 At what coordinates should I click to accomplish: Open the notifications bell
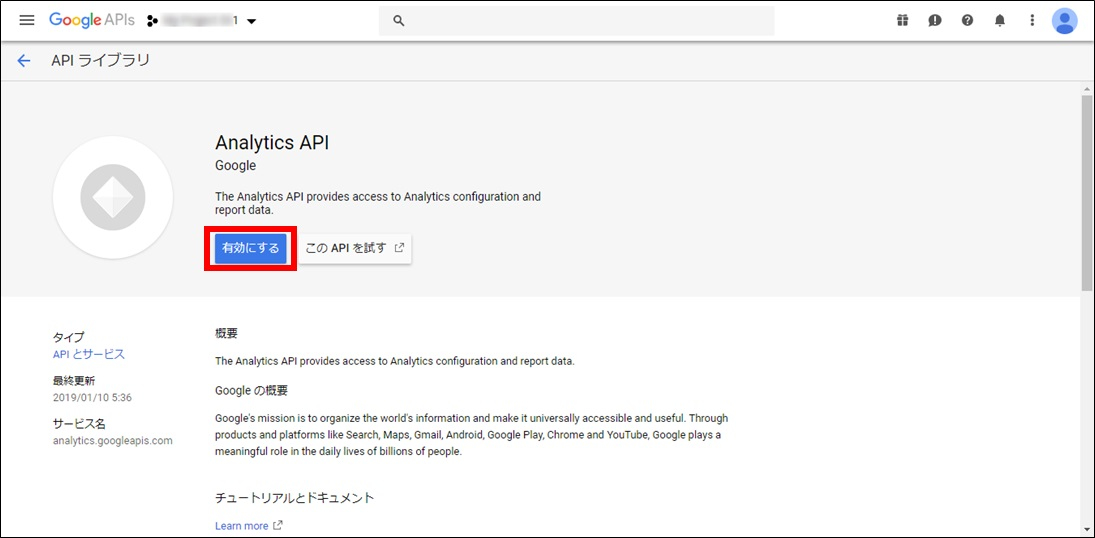(1000, 20)
